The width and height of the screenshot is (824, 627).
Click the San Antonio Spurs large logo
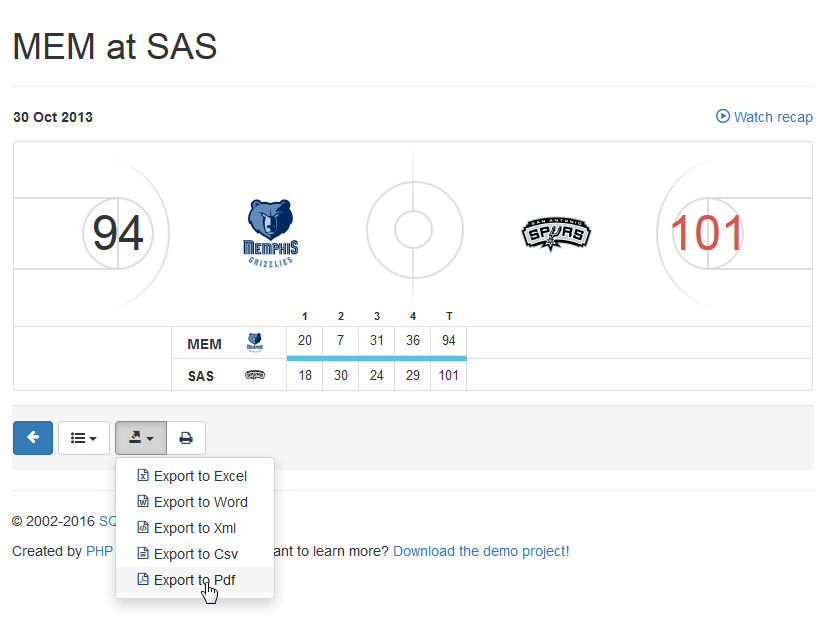[556, 233]
